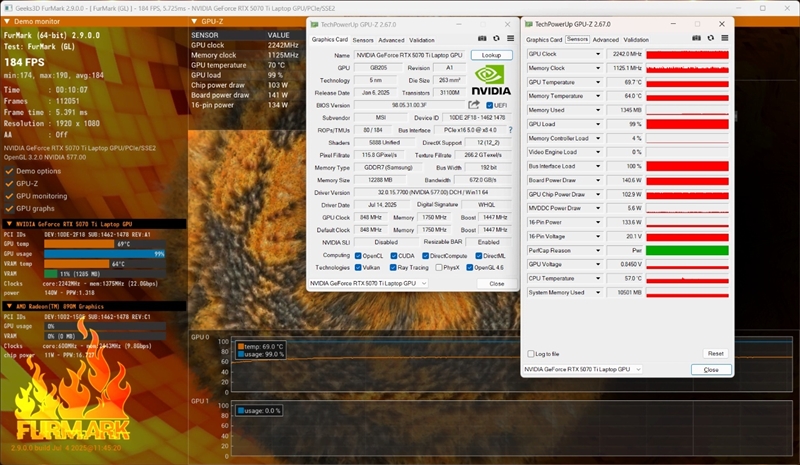
Task: Click the screenshot camera icon in left GPU-Z window
Action: click(x=482, y=38)
